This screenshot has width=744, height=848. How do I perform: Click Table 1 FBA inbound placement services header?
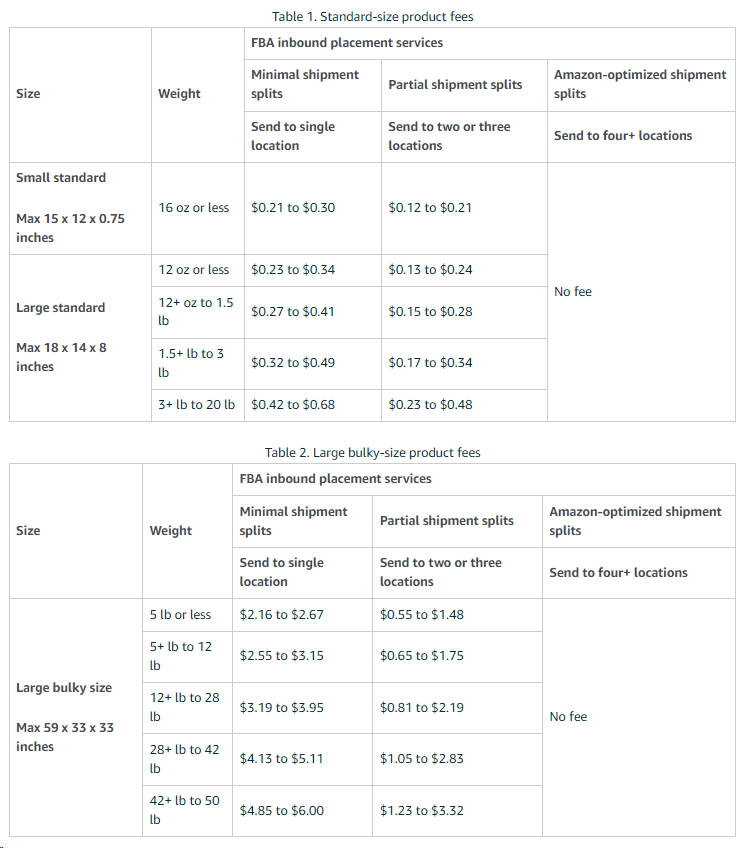click(x=489, y=43)
